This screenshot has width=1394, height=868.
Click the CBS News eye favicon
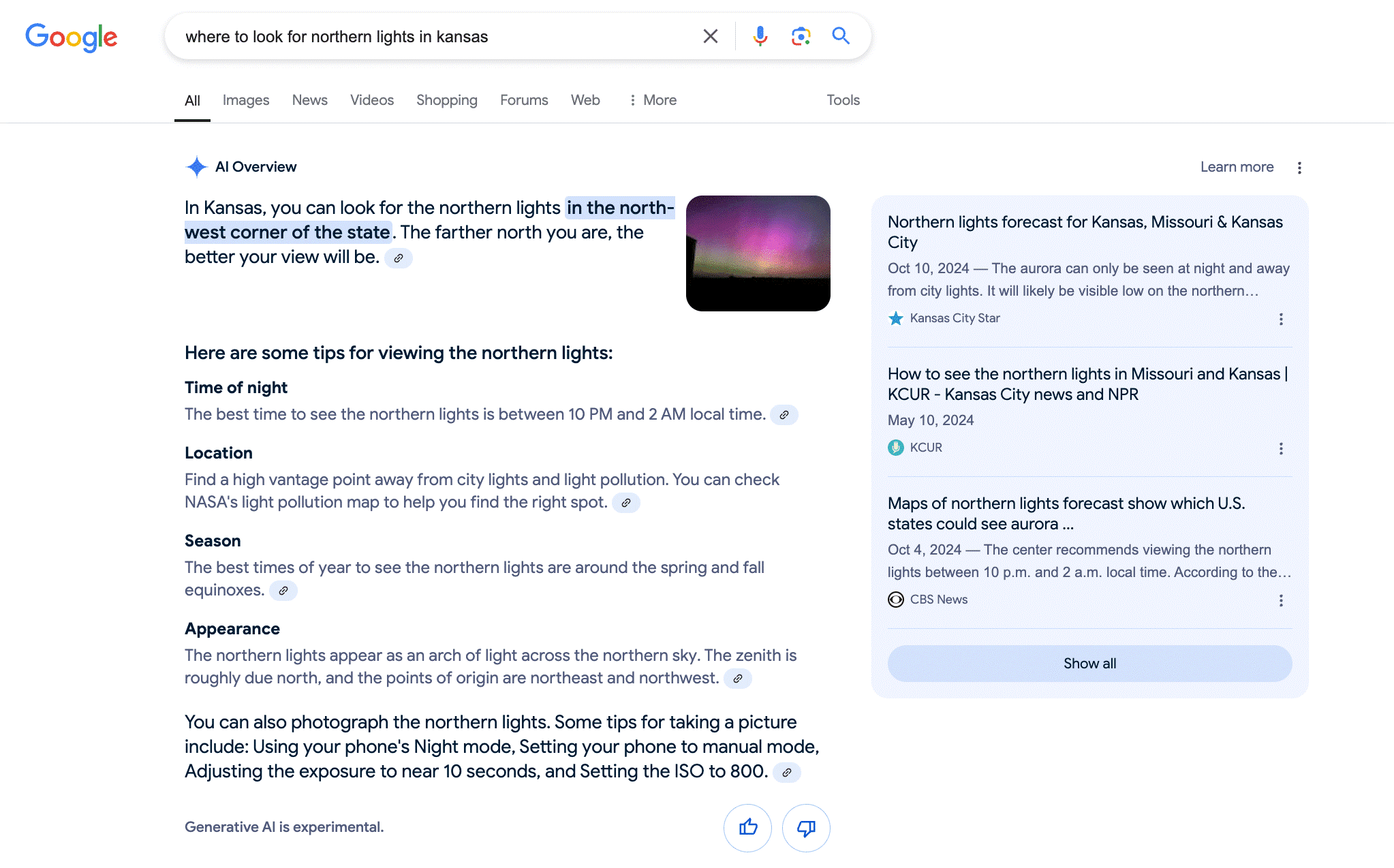point(896,600)
